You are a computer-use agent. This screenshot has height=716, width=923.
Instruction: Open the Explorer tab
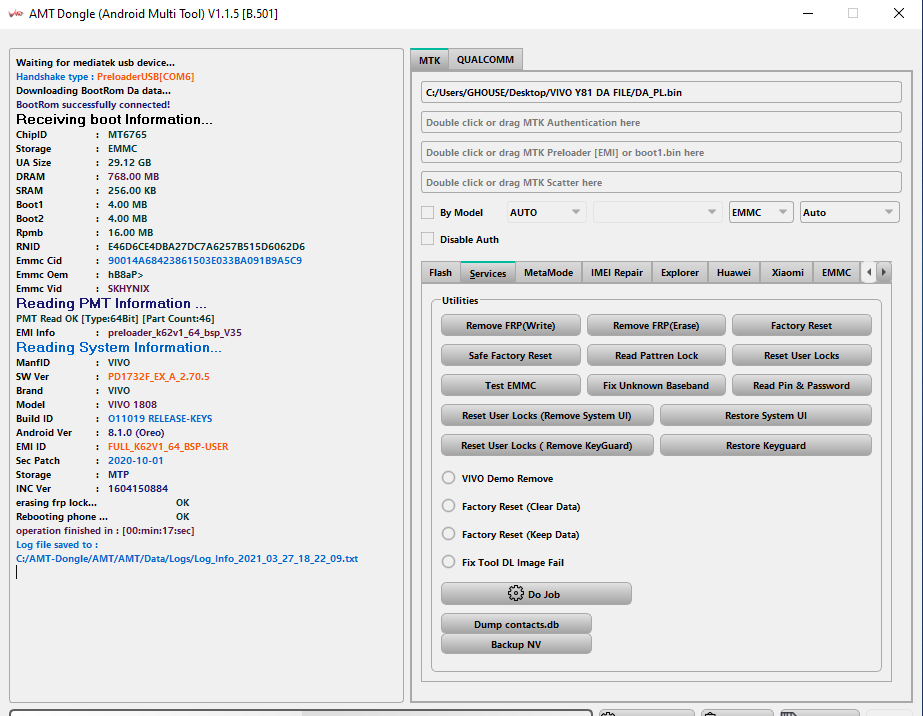click(x=680, y=273)
